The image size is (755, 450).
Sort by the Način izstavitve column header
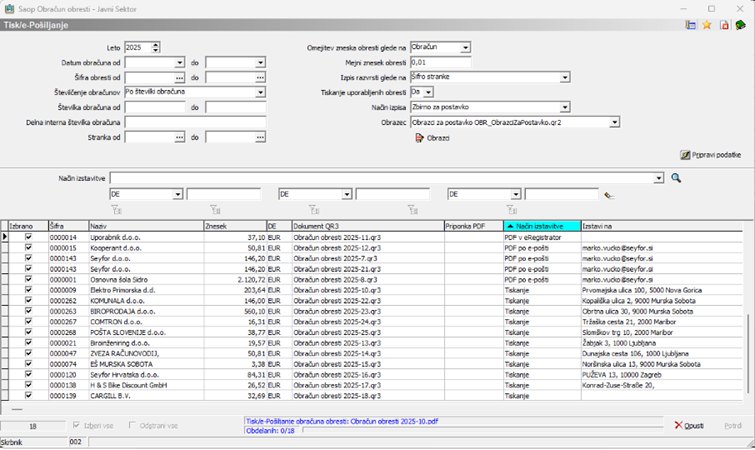[541, 227]
